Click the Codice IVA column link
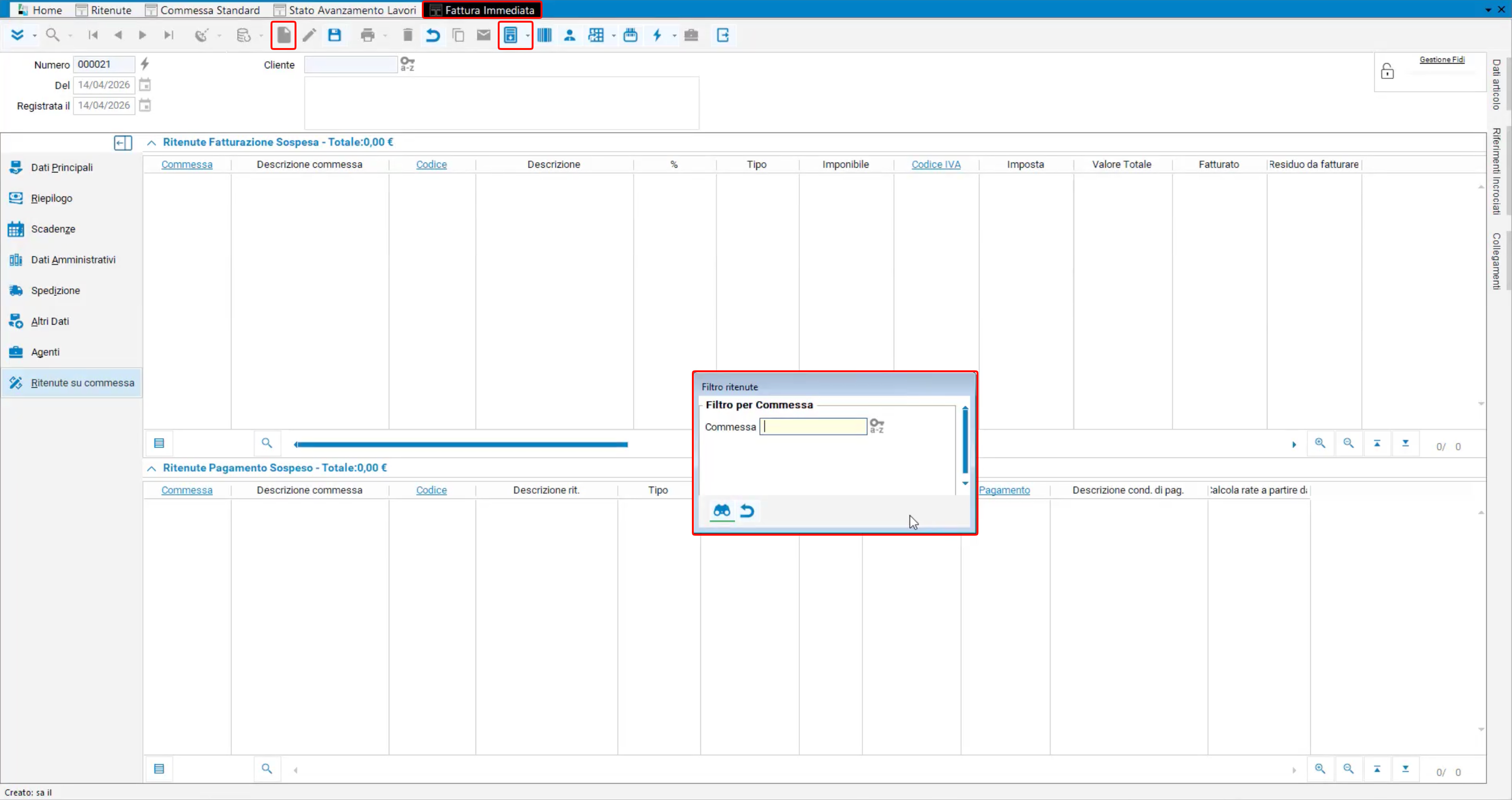The width and height of the screenshot is (1512, 800). click(x=936, y=164)
